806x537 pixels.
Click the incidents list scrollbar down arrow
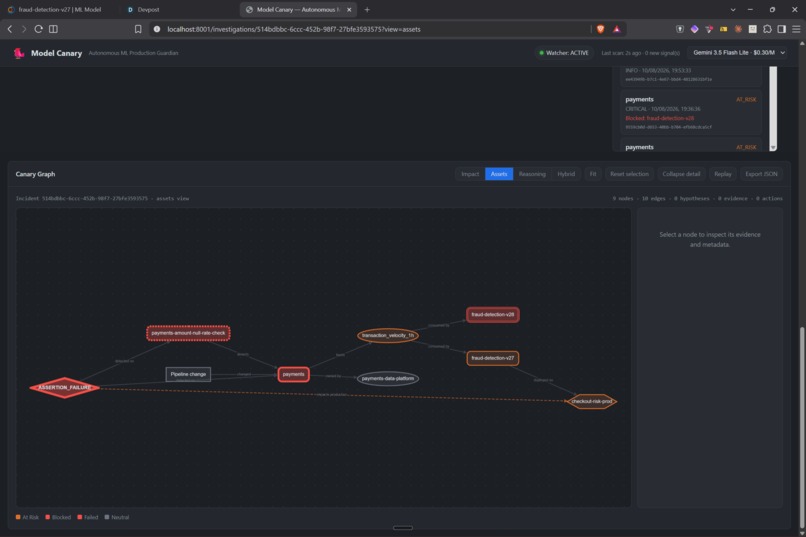pyautogui.click(x=773, y=147)
